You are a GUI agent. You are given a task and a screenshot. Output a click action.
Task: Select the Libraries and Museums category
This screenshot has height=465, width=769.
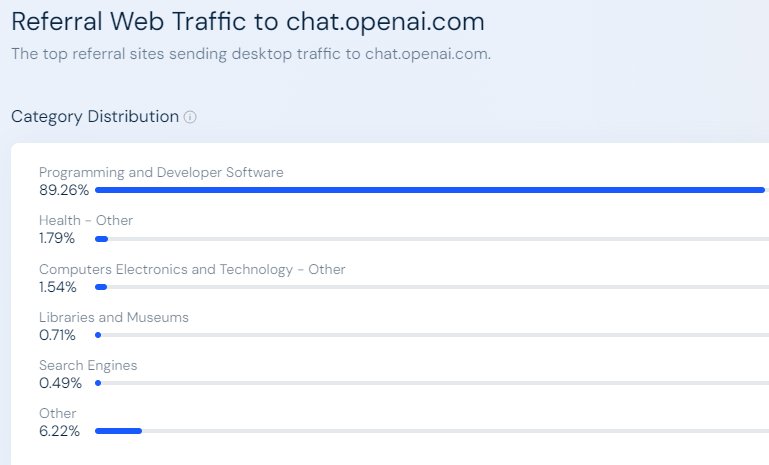click(113, 317)
